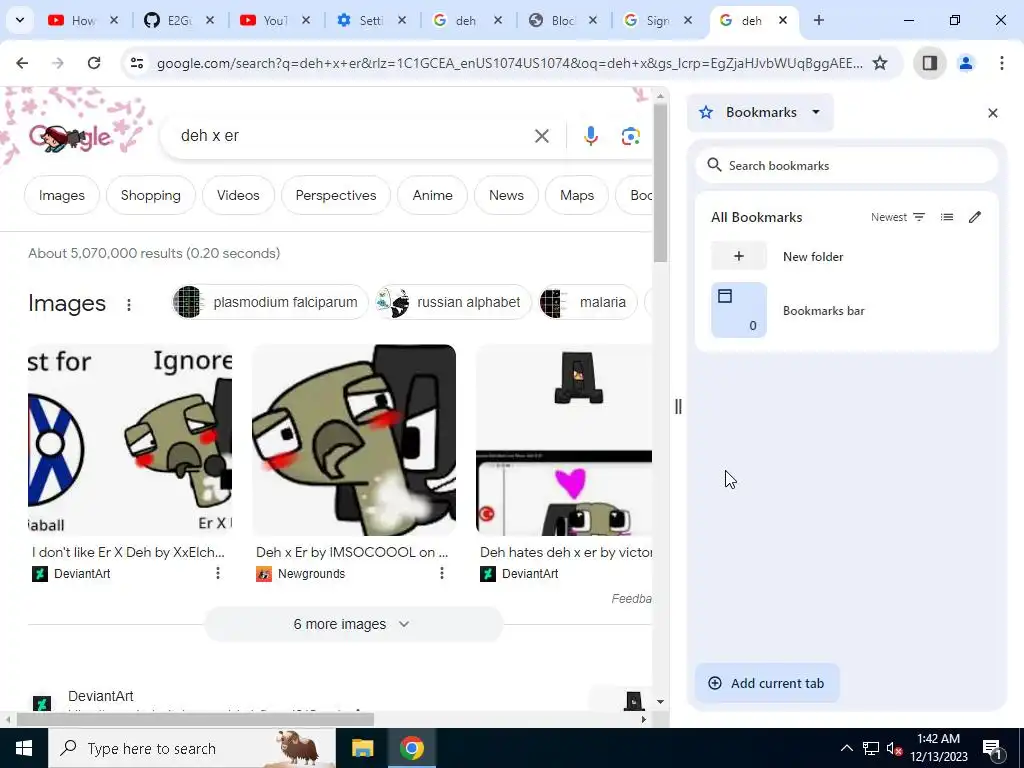
Task: Bookmark this tab with star icon
Action: (x=880, y=63)
